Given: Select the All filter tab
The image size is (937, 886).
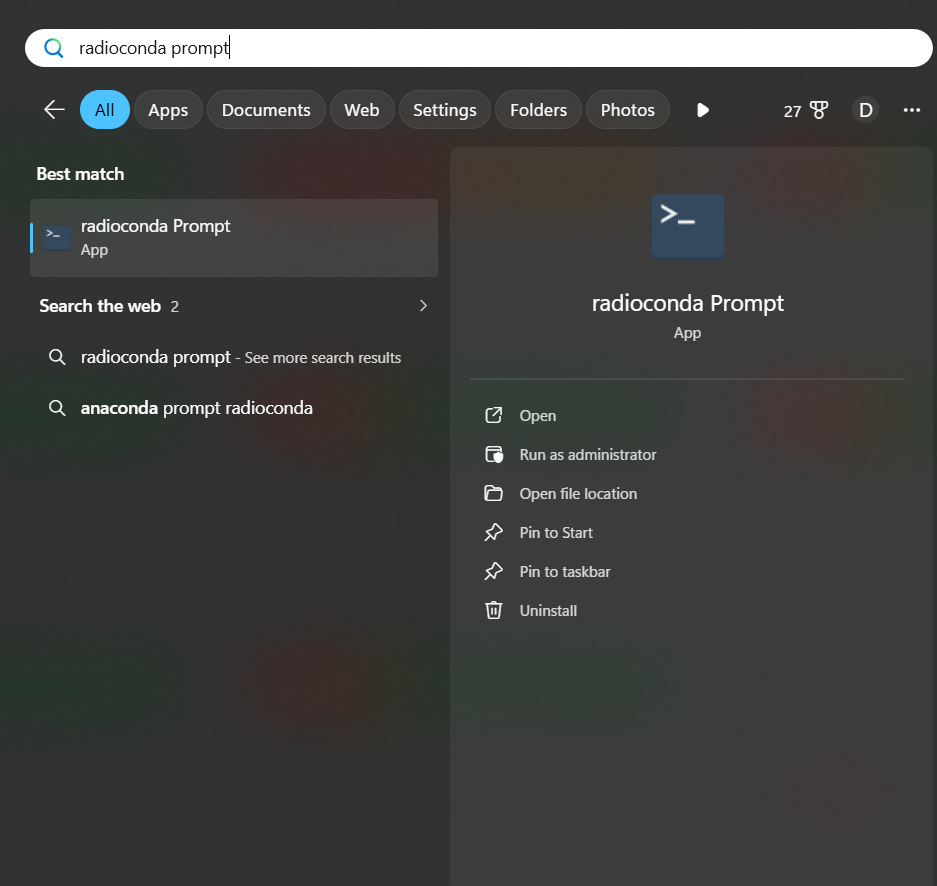Looking at the screenshot, I should (x=105, y=110).
